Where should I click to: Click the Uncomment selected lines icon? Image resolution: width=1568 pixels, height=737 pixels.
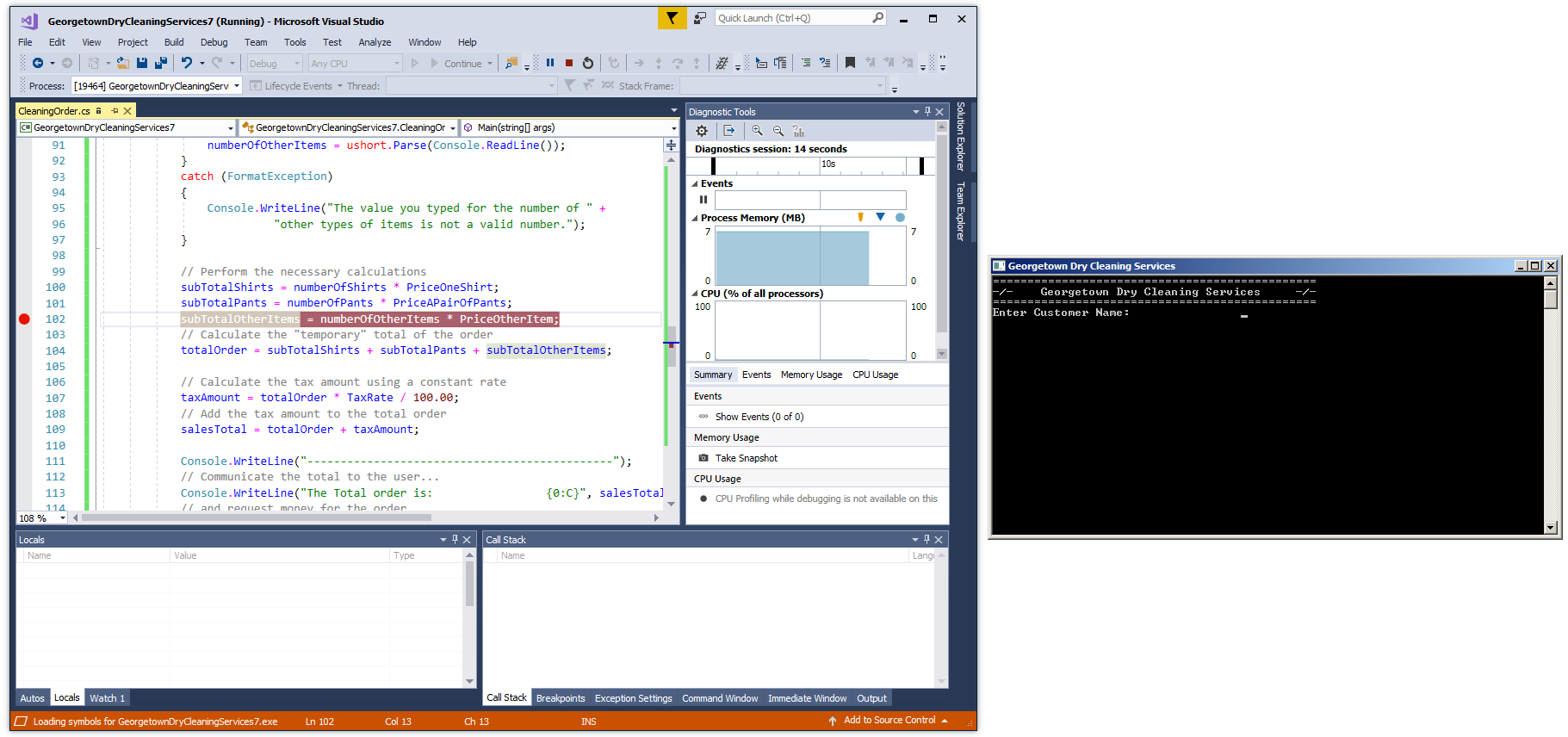pos(825,63)
